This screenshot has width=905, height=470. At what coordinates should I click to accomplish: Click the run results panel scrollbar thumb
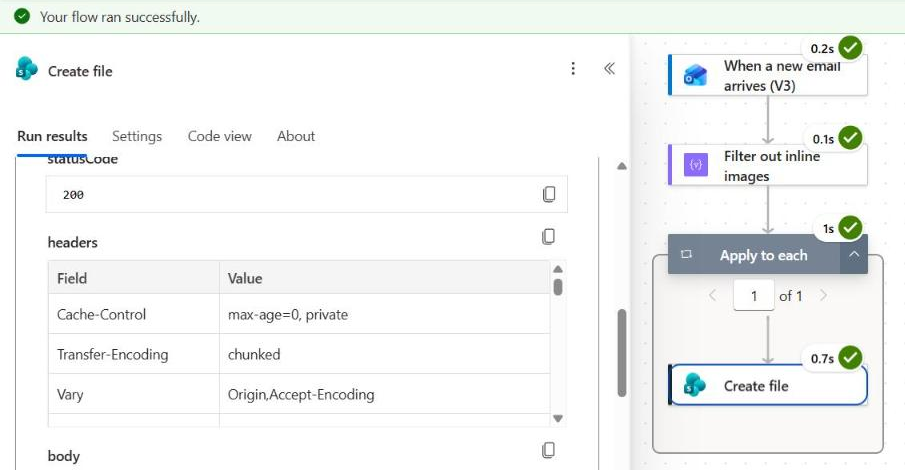(622, 353)
